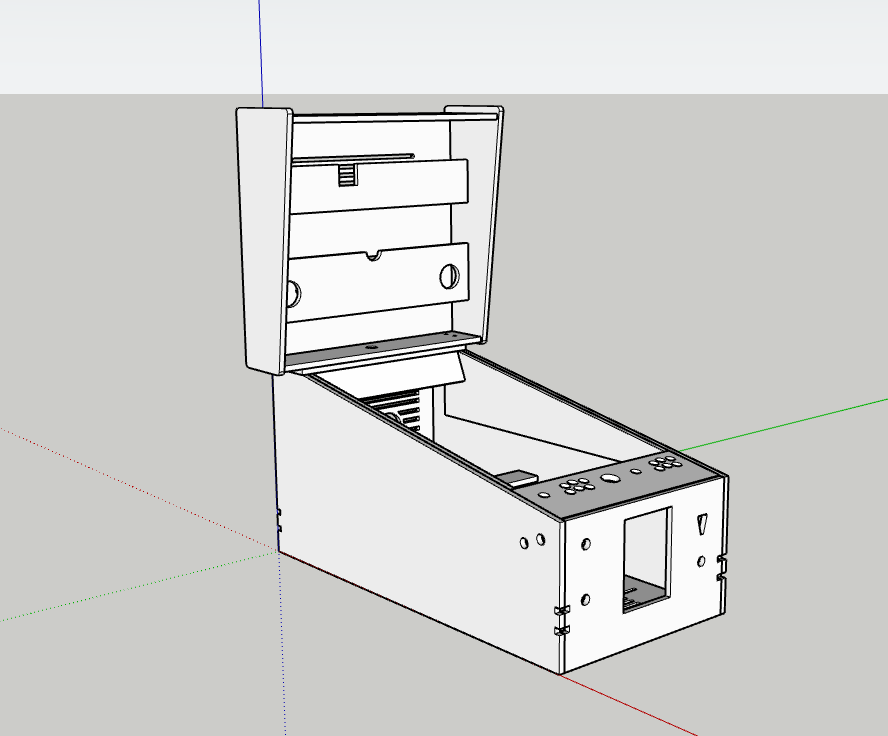888x736 pixels.
Task: Click the large center hole on control panel
Action: pos(609,477)
